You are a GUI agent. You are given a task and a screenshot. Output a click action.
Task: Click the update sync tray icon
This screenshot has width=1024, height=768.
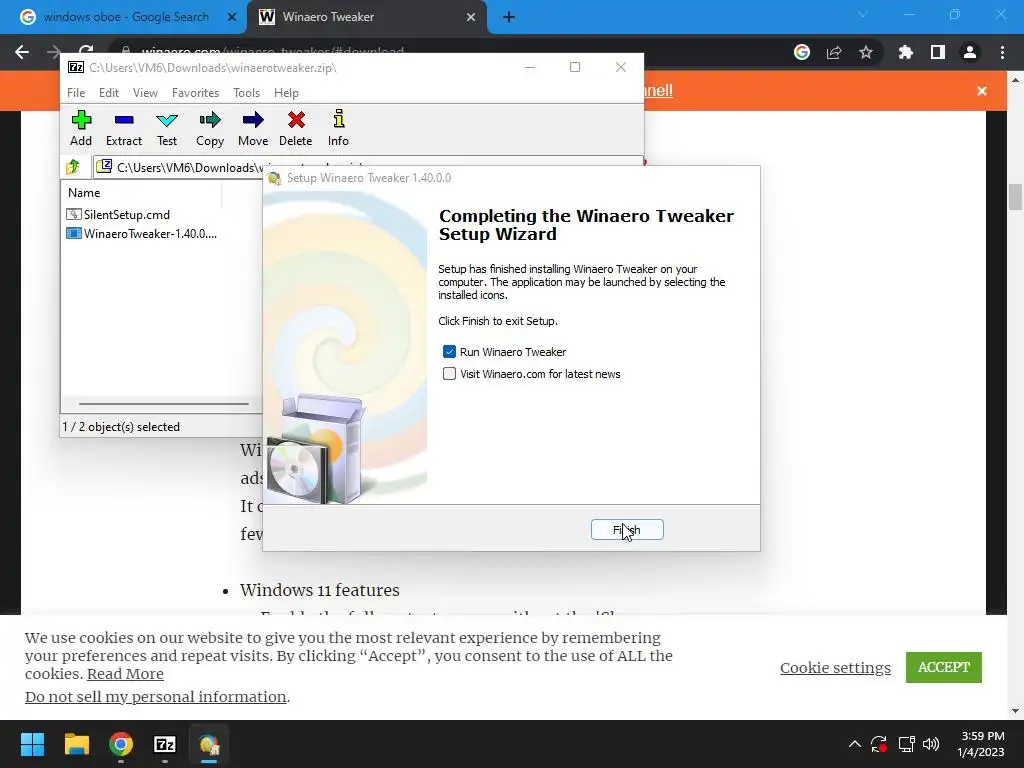[879, 744]
